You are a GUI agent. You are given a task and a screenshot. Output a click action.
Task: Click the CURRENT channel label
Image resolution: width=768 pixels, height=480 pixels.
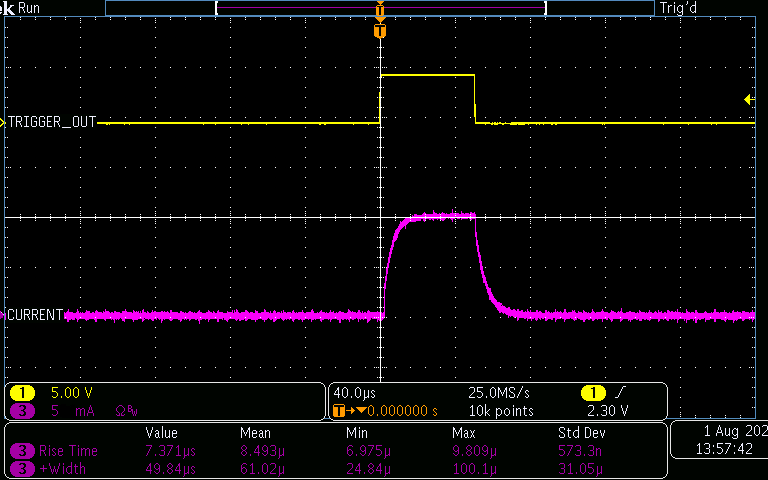[35, 315]
